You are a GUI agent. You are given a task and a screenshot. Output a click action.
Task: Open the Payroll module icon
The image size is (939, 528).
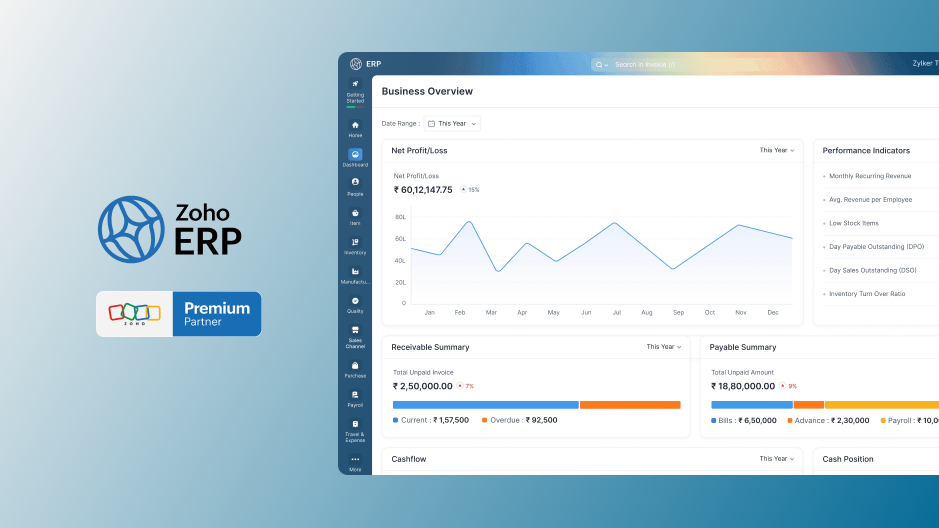point(355,395)
